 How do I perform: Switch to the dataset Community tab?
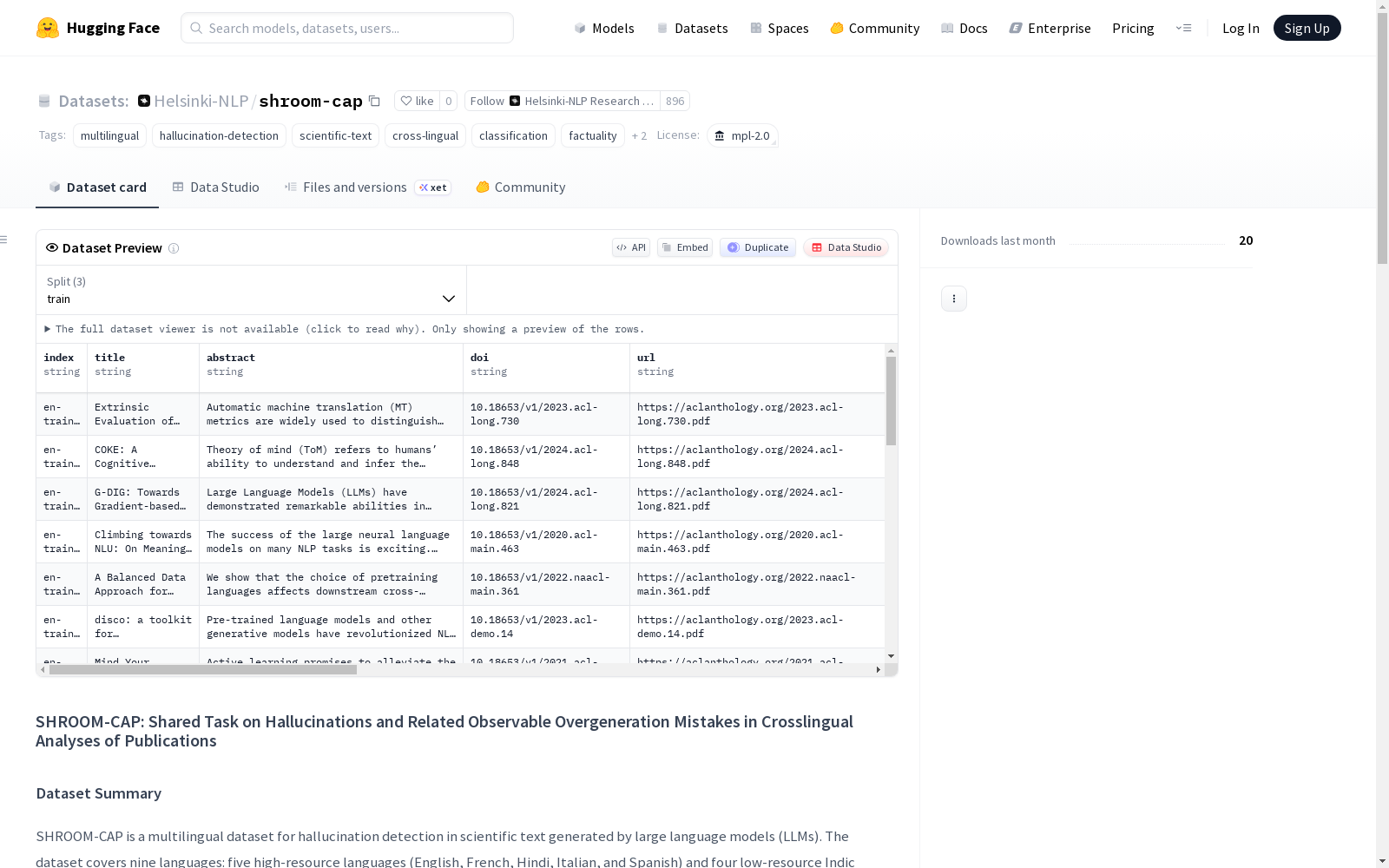pos(521,187)
